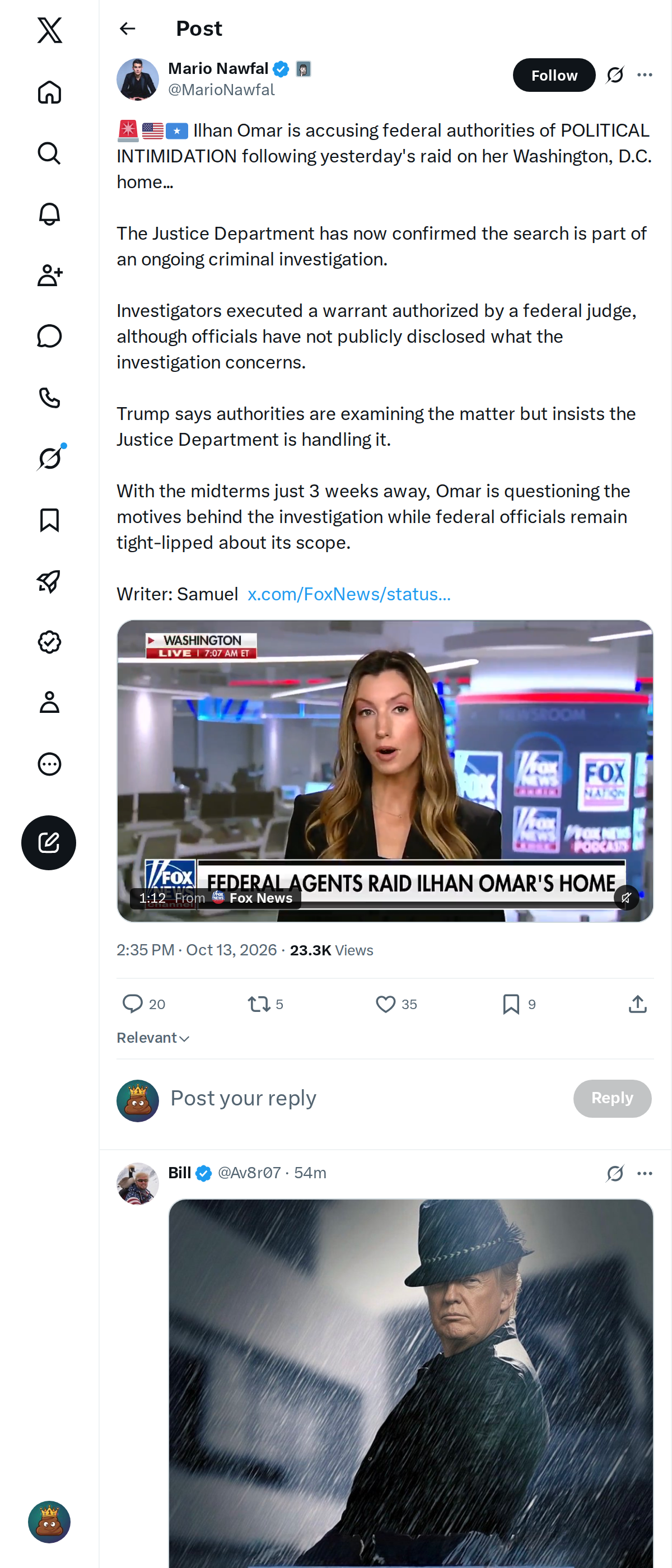Unmute the Fox News video

[626, 897]
